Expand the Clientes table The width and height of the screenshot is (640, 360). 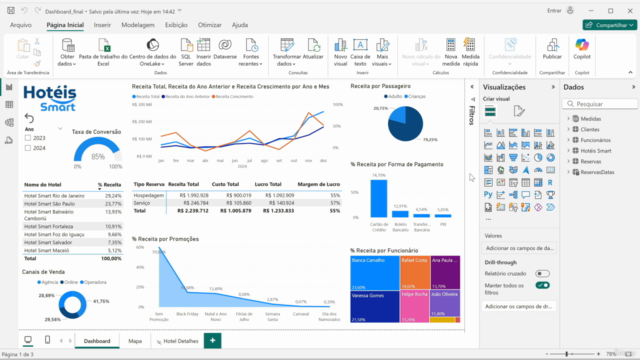(x=568, y=129)
